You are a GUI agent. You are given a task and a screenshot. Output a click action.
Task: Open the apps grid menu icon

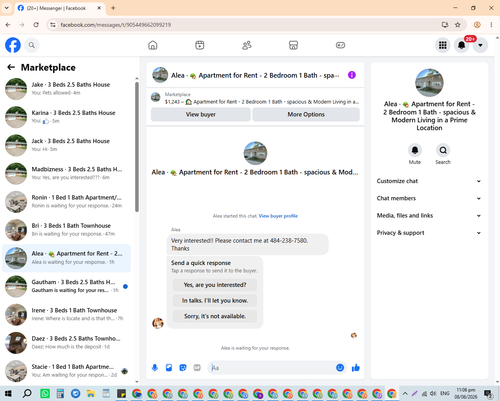pos(443,45)
